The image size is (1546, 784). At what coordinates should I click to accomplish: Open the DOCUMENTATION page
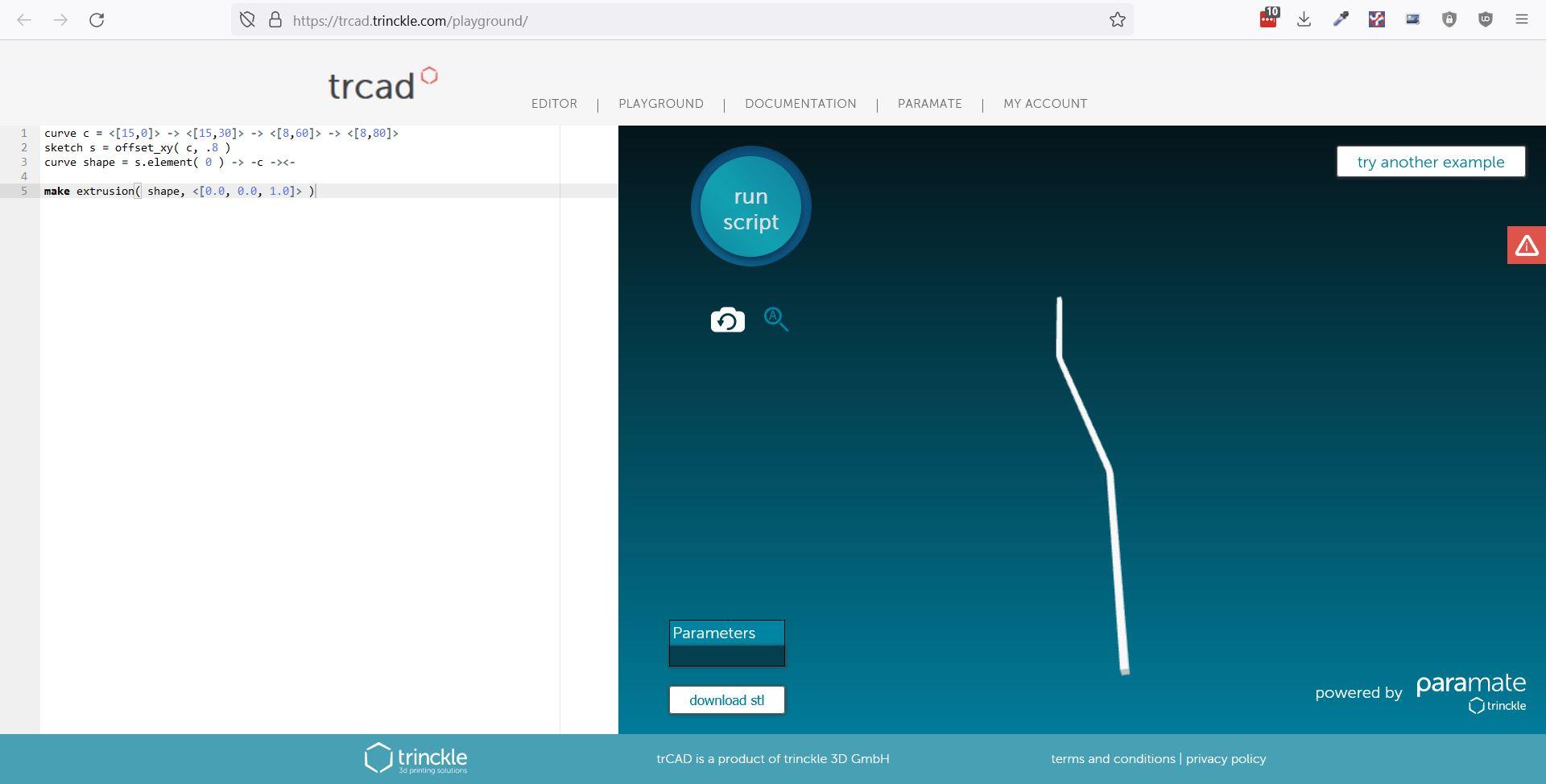click(x=800, y=104)
